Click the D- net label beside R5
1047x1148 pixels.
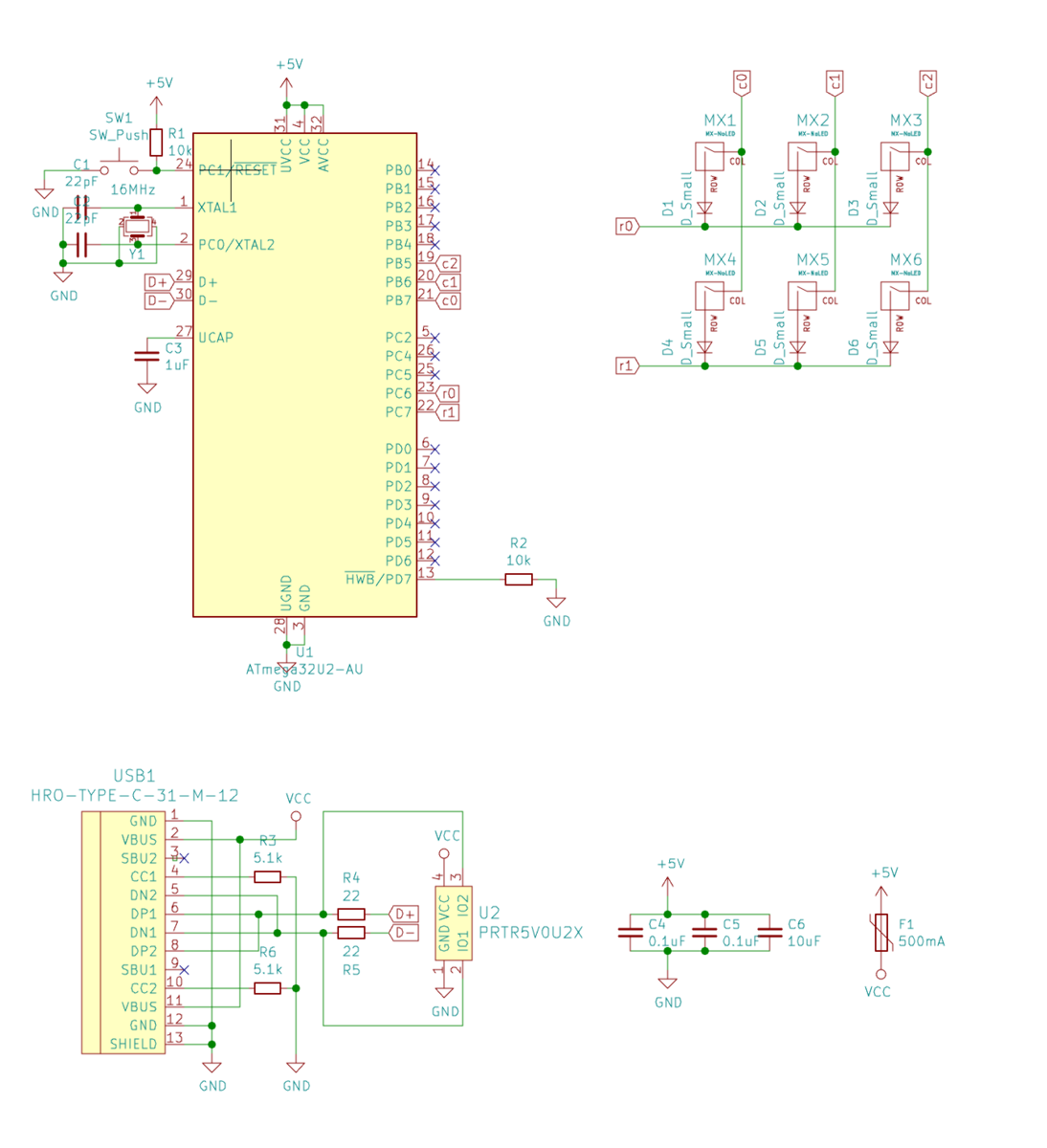(x=405, y=932)
